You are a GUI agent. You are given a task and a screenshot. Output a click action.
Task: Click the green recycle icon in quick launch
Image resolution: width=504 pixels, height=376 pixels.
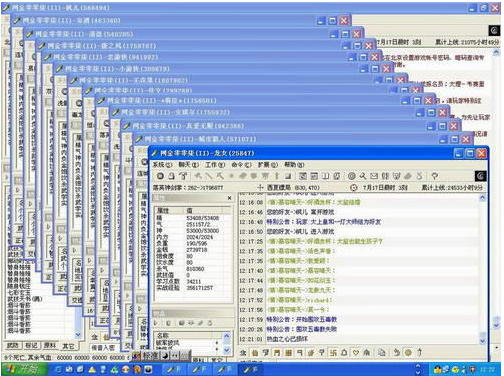click(114, 369)
